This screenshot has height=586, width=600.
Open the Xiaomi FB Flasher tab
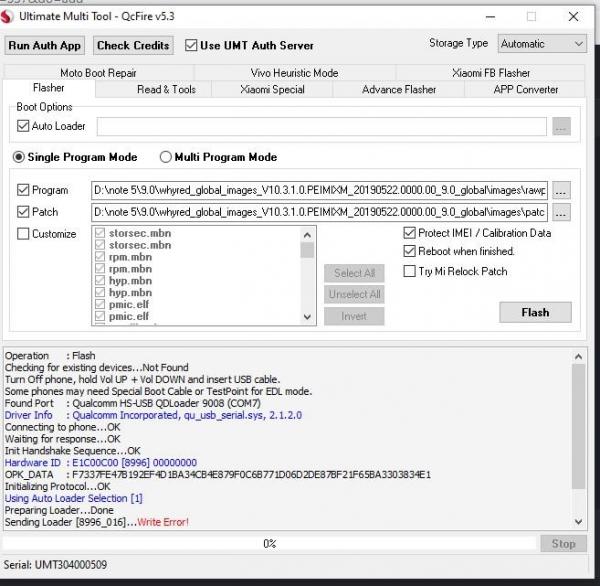tap(491, 73)
